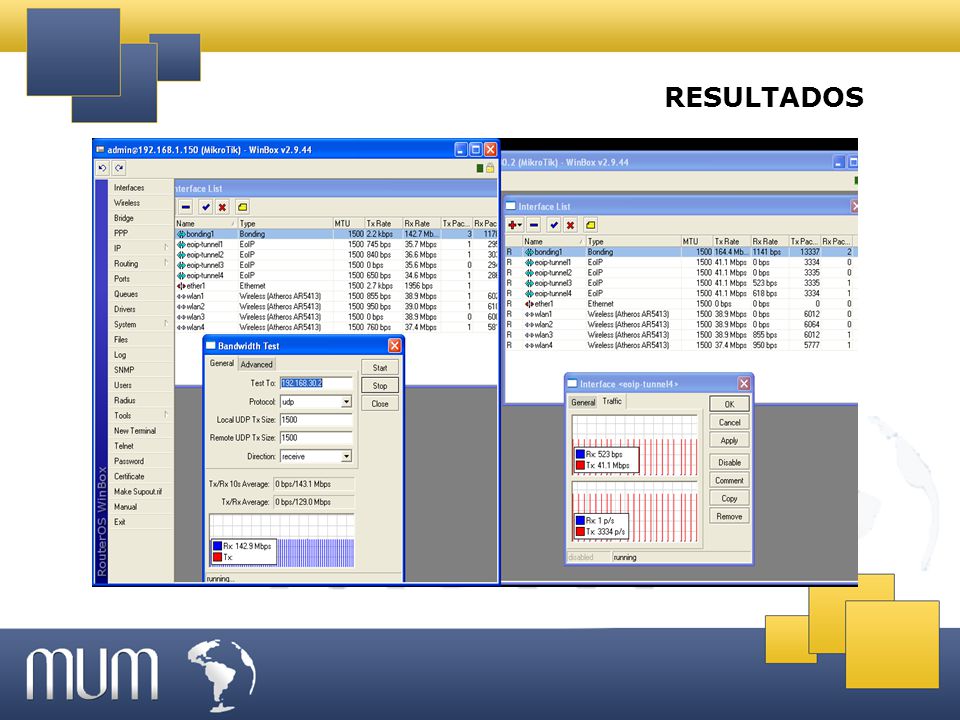Expand the System submenu arrow

[166, 324]
